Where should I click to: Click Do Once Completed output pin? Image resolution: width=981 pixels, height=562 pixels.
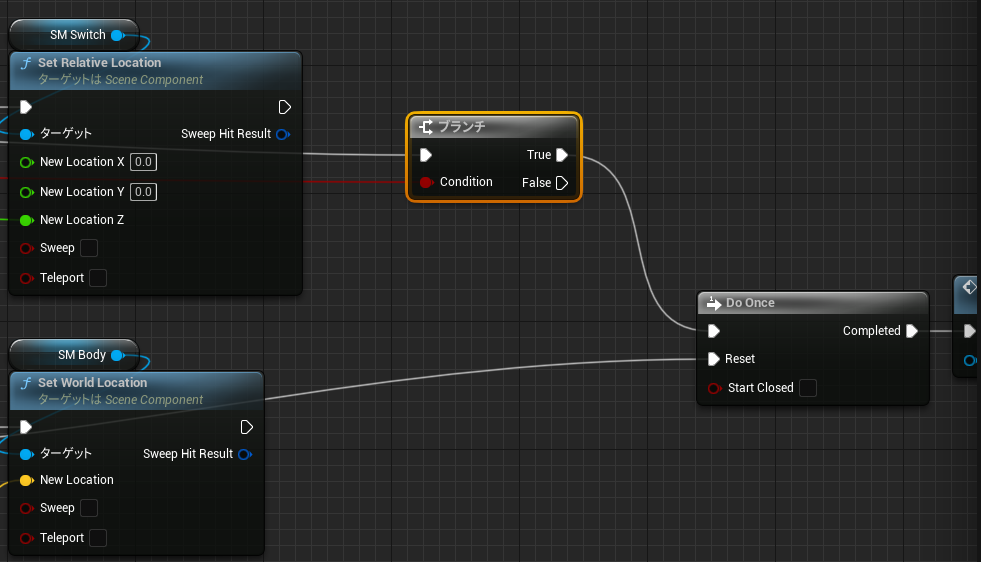912,330
